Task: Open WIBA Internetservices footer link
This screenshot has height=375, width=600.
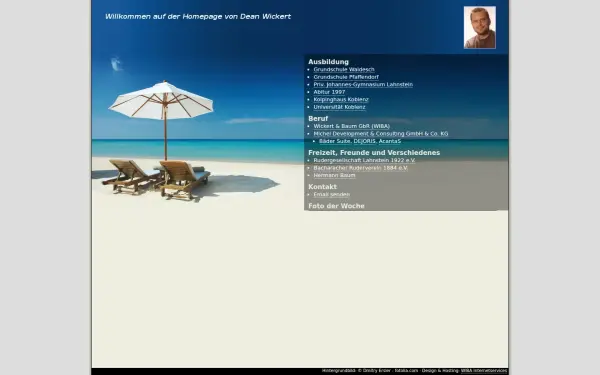Action: [484, 371]
